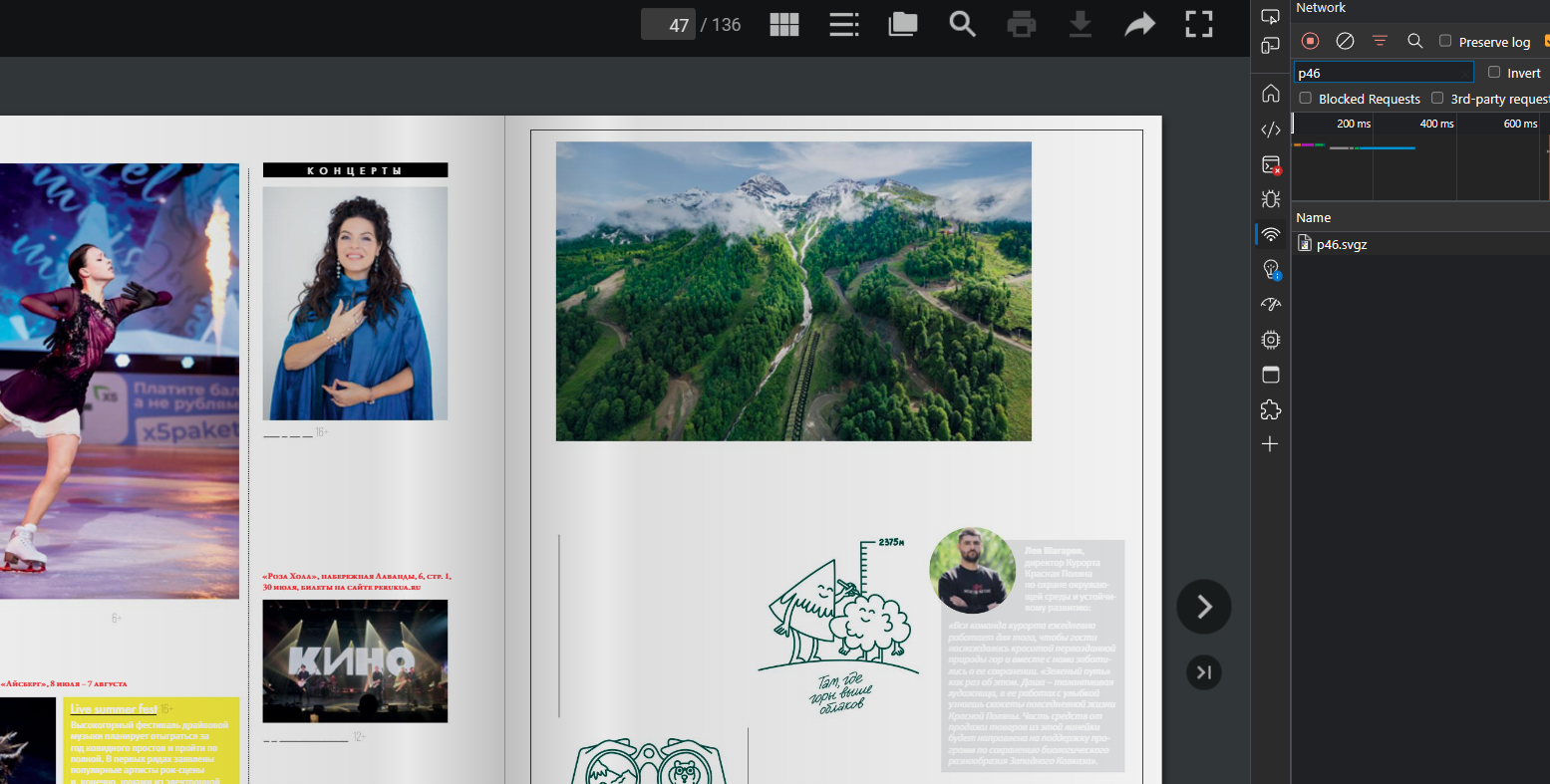The image size is (1550, 784).
Task: Share the publication with the arrow icon
Action: (x=1139, y=25)
